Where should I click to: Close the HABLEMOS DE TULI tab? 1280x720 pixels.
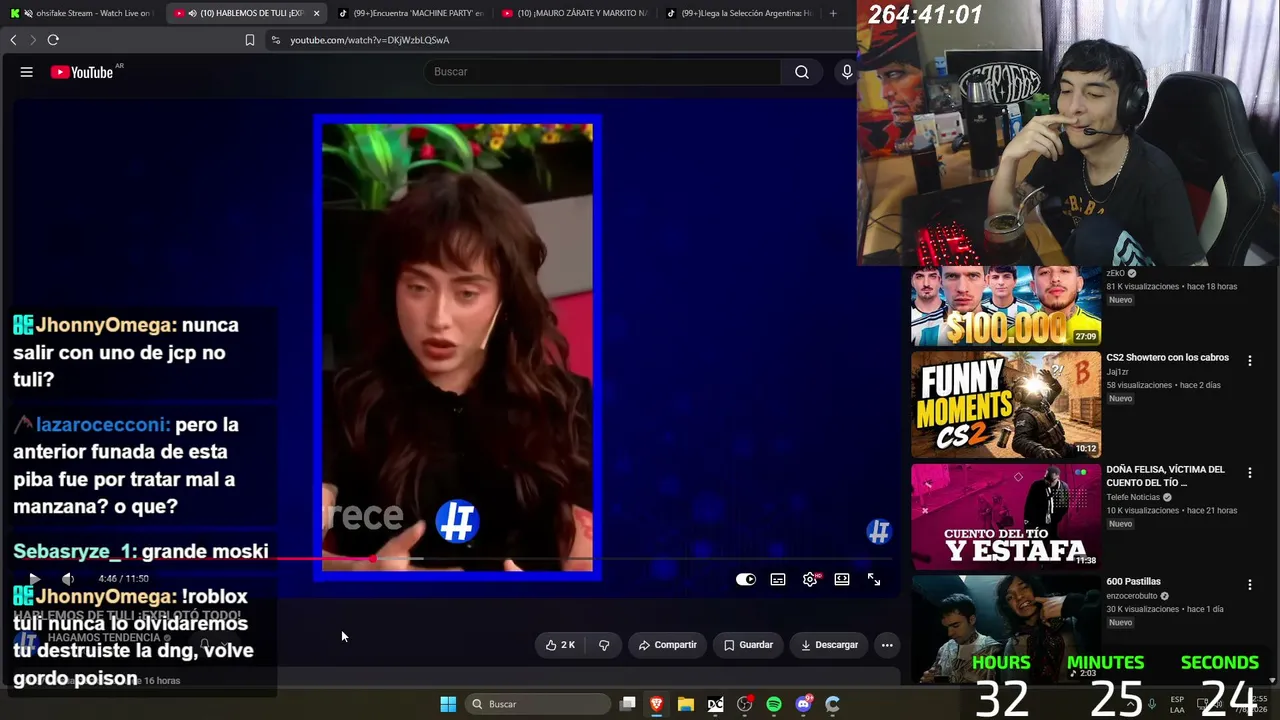[317, 13]
